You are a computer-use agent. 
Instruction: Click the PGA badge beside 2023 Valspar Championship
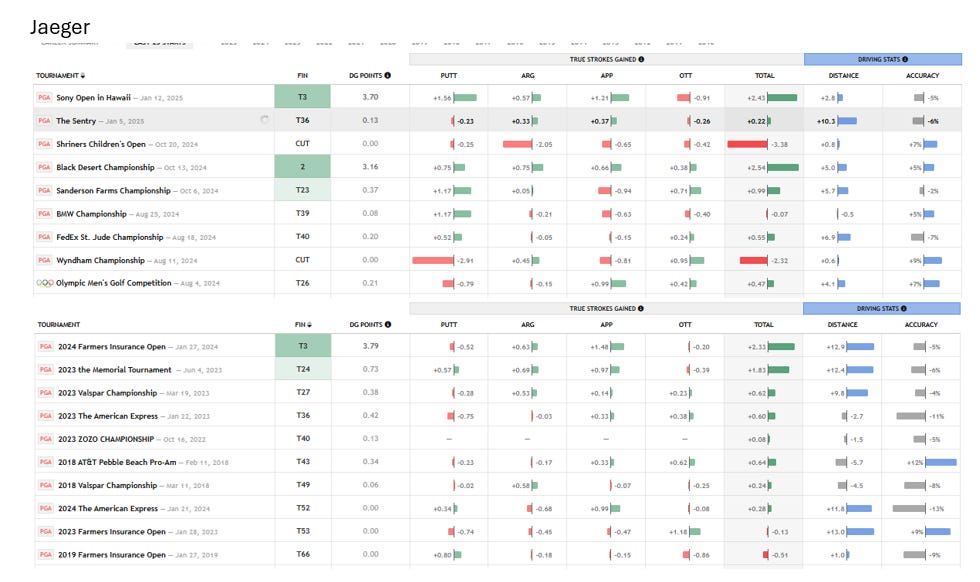pos(46,393)
